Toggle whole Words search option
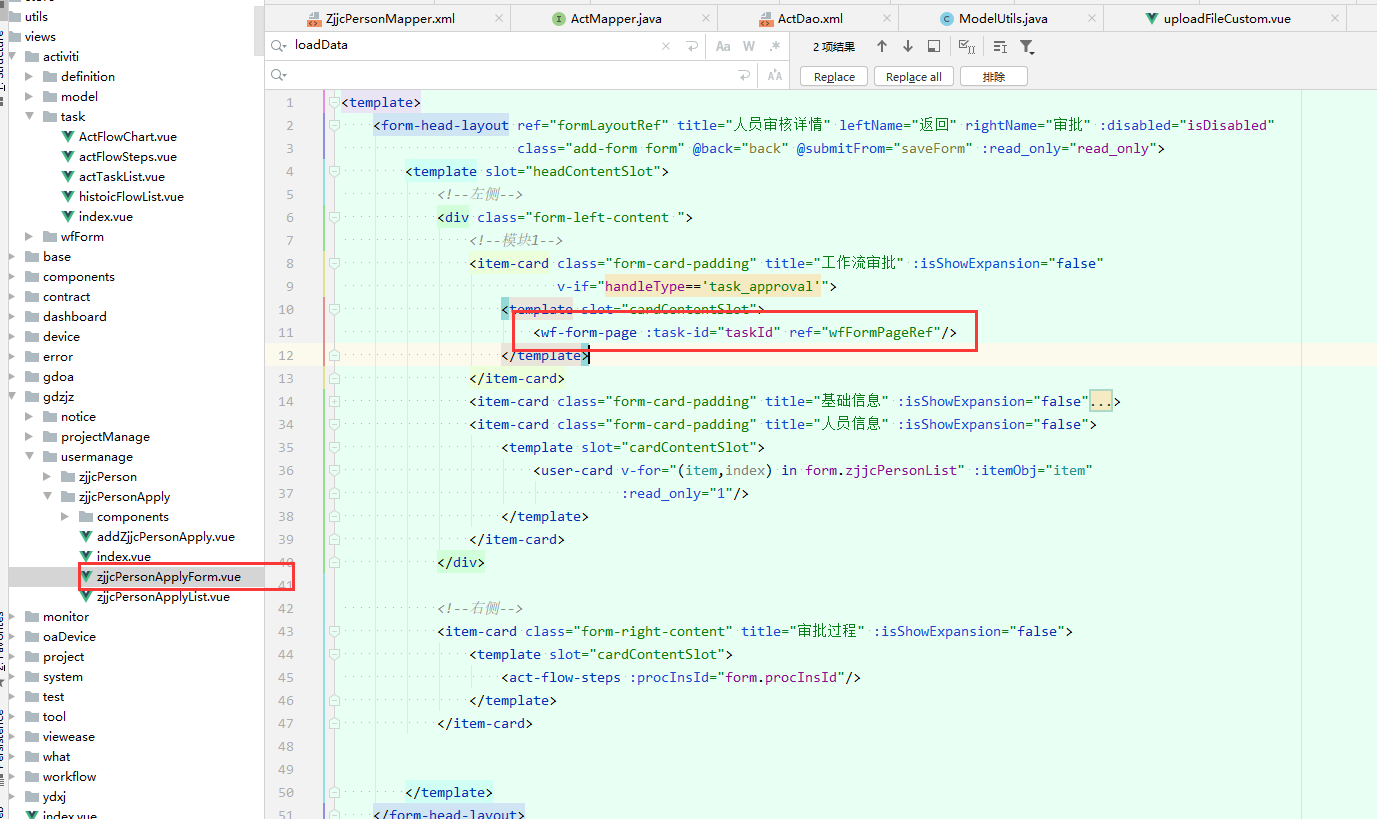Screen dimensions: 1377x819 [749, 46]
